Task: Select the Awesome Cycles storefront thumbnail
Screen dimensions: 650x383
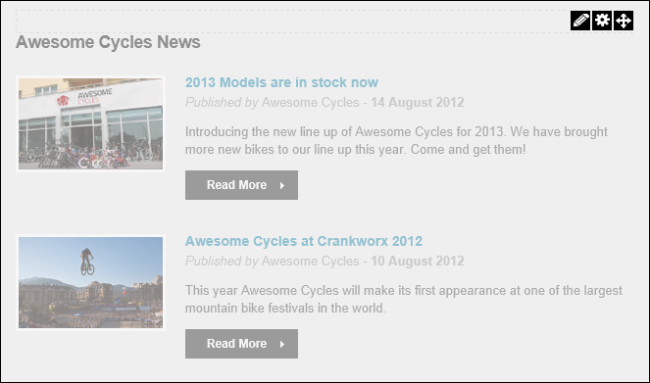Action: pyautogui.click(x=91, y=124)
